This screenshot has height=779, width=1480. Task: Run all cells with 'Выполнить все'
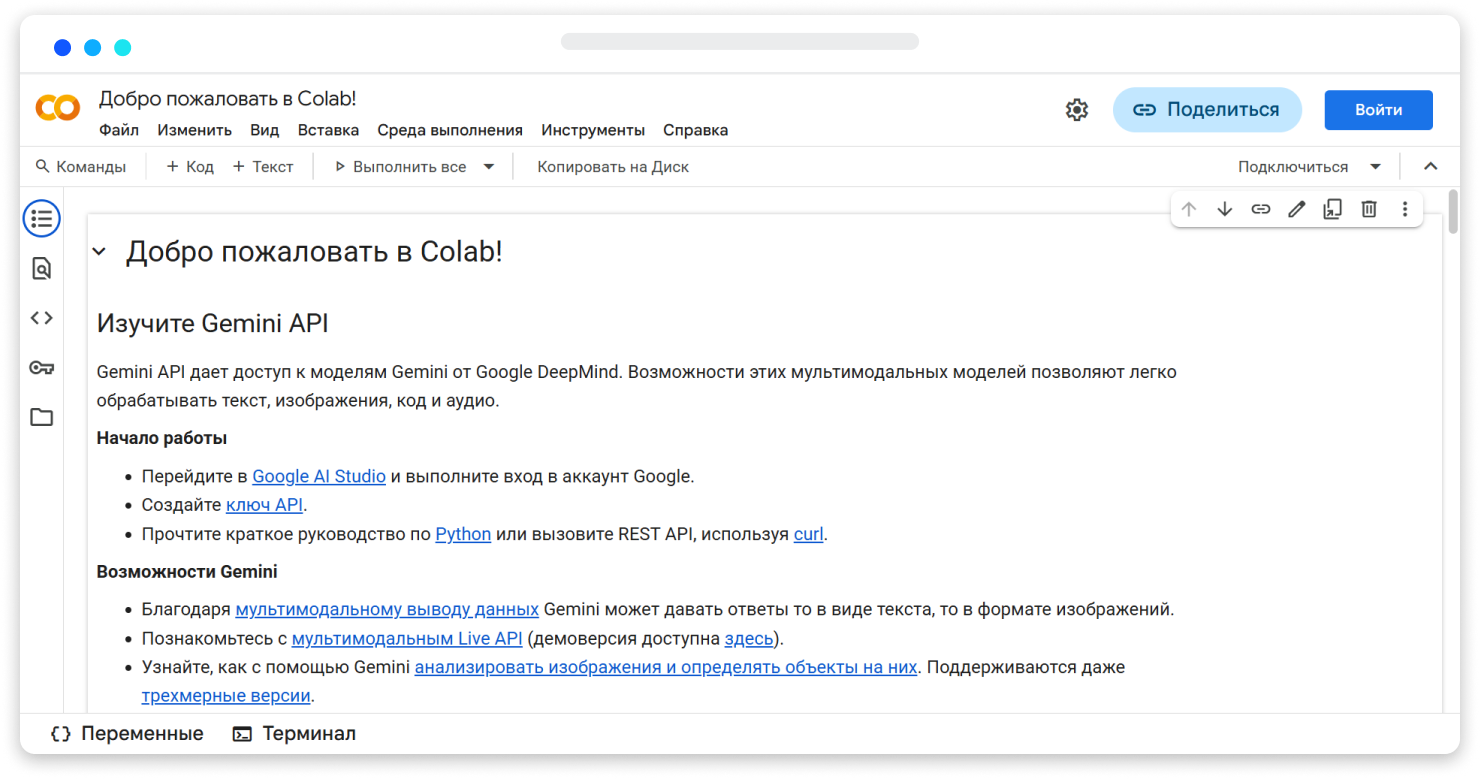click(x=400, y=167)
